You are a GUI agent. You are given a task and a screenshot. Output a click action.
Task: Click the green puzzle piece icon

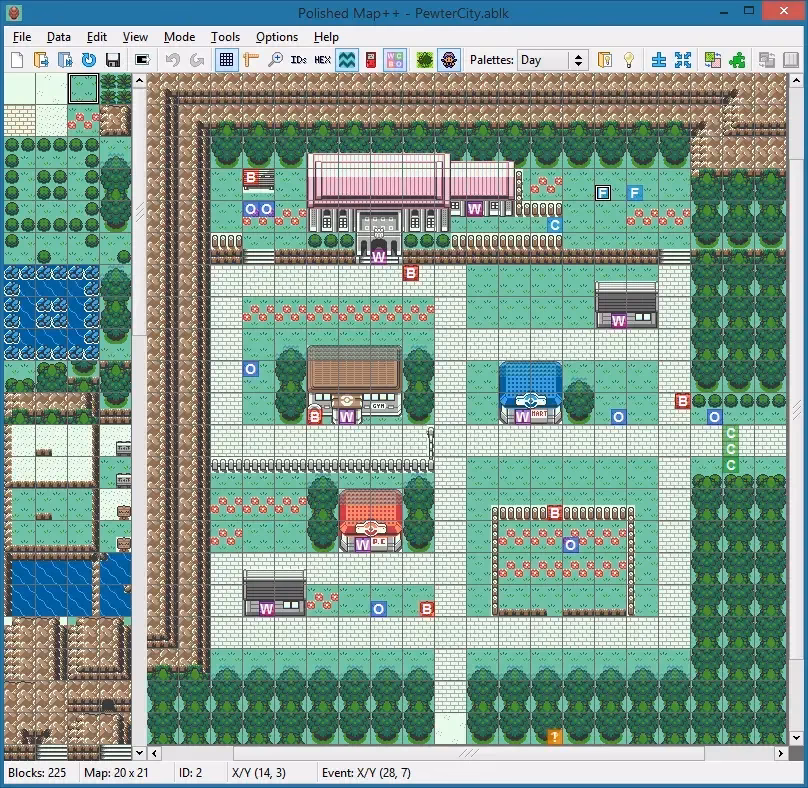coord(737,60)
